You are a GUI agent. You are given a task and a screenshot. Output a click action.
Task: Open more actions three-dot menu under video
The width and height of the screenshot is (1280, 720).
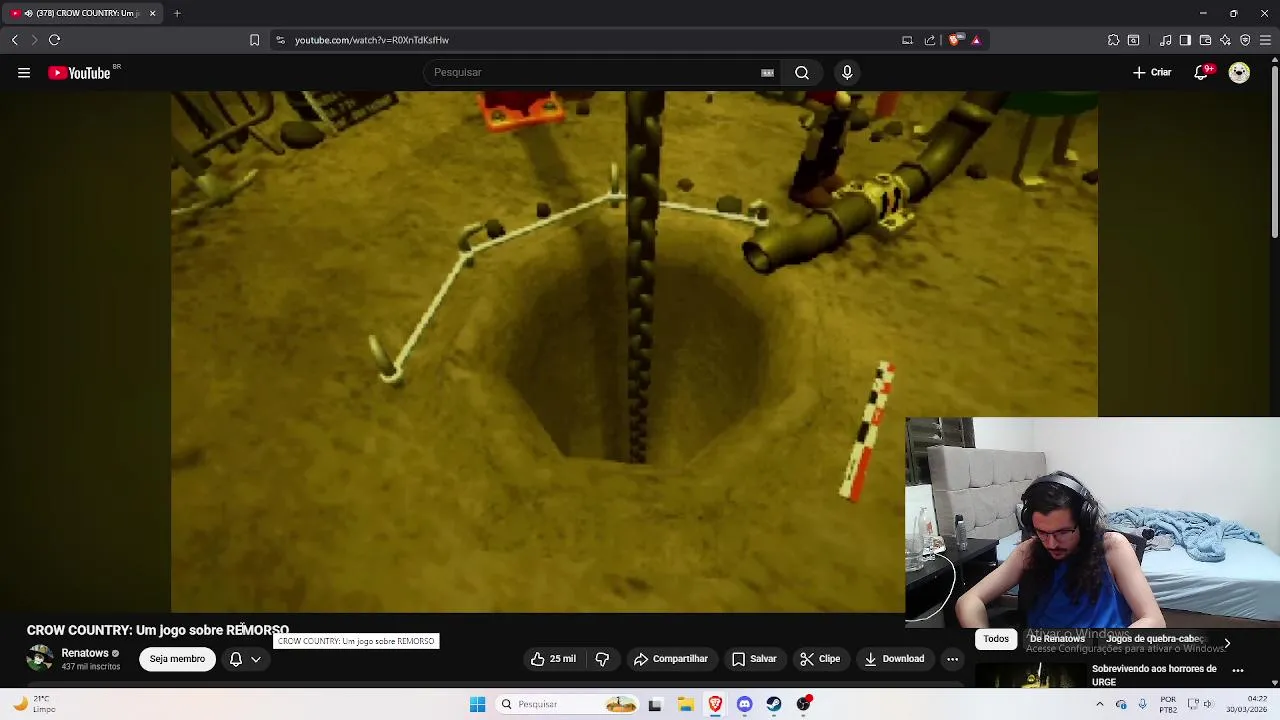click(952, 659)
